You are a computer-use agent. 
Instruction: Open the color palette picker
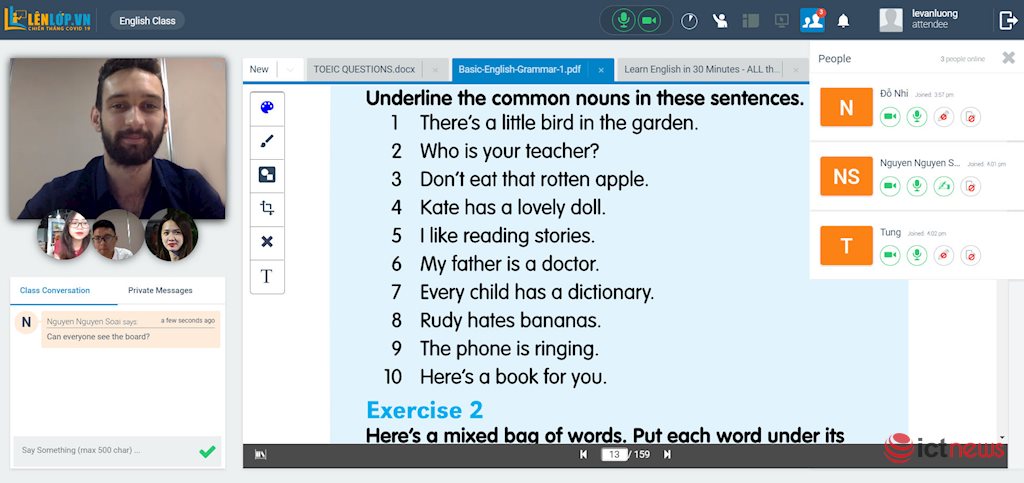tap(267, 108)
